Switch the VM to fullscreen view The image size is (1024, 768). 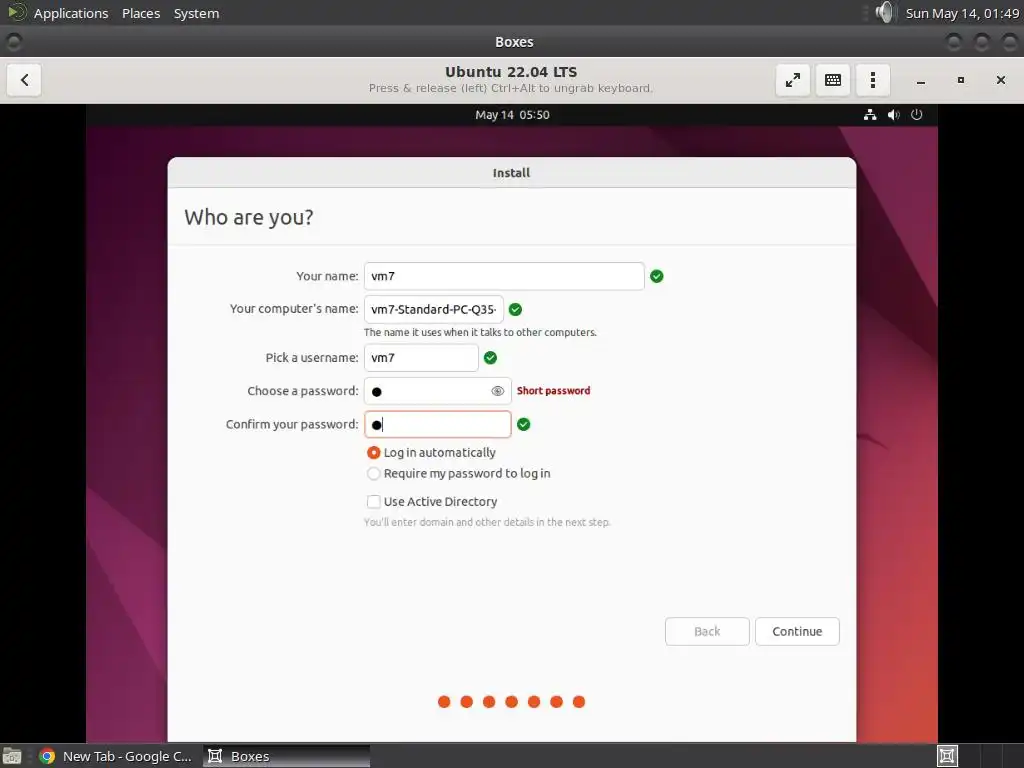(x=793, y=80)
